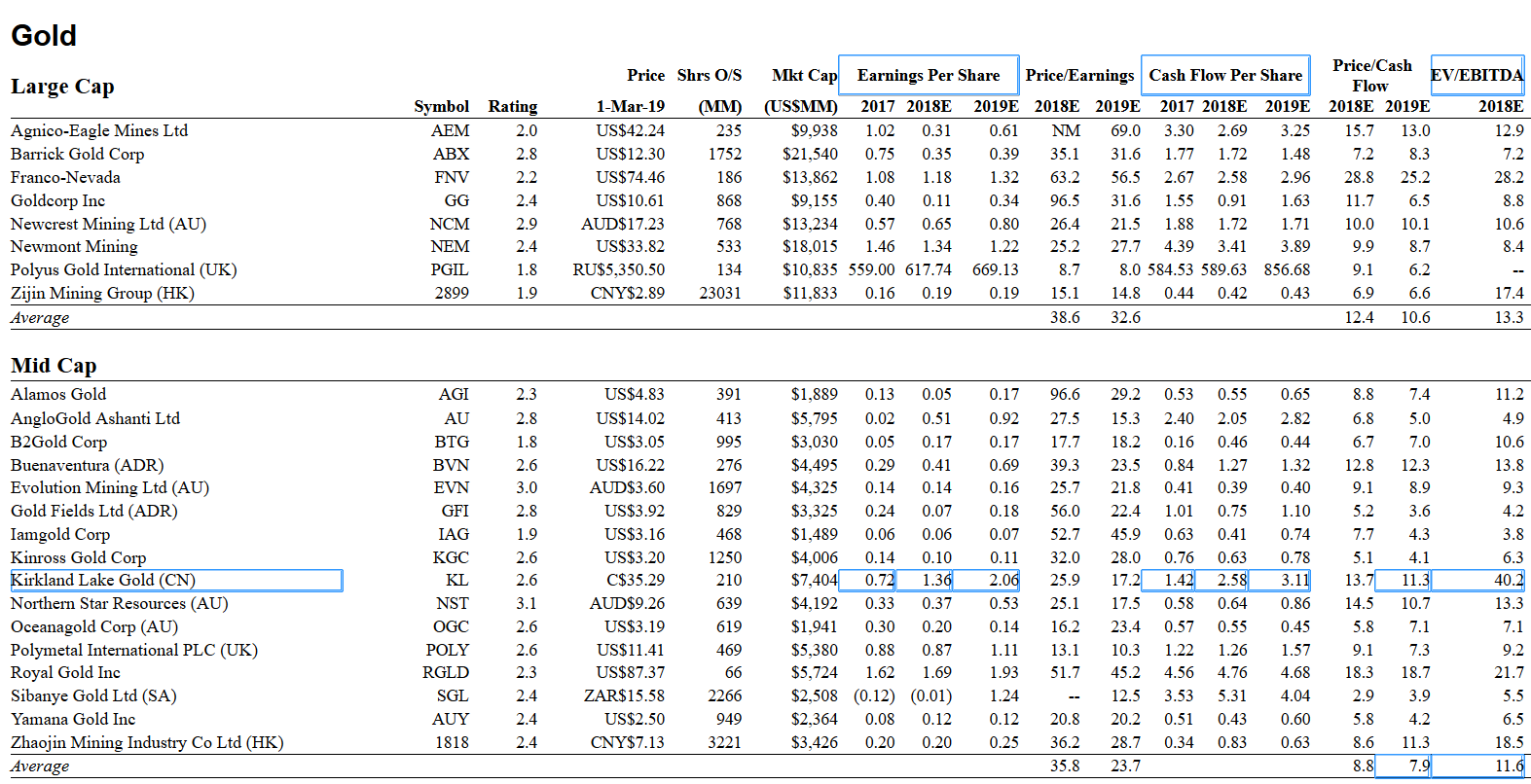
Task: Select the Mid Cap average EV/EBITDA 11.6
Action: pos(1508,766)
